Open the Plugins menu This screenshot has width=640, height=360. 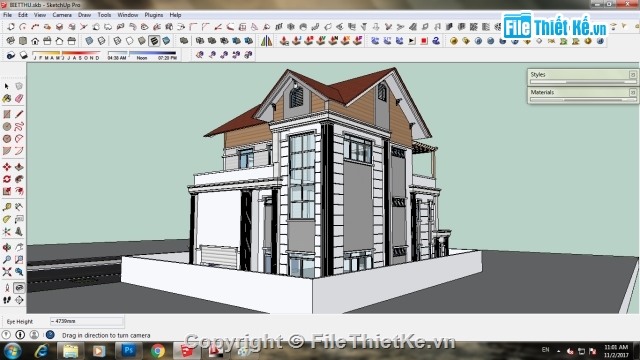point(154,15)
